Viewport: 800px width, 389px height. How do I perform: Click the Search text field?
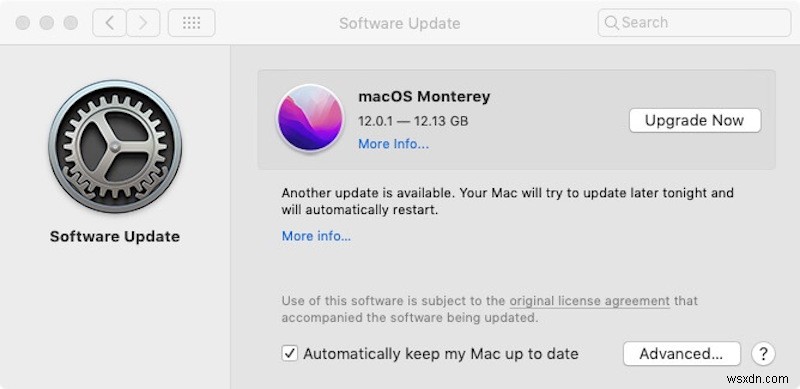[694, 22]
